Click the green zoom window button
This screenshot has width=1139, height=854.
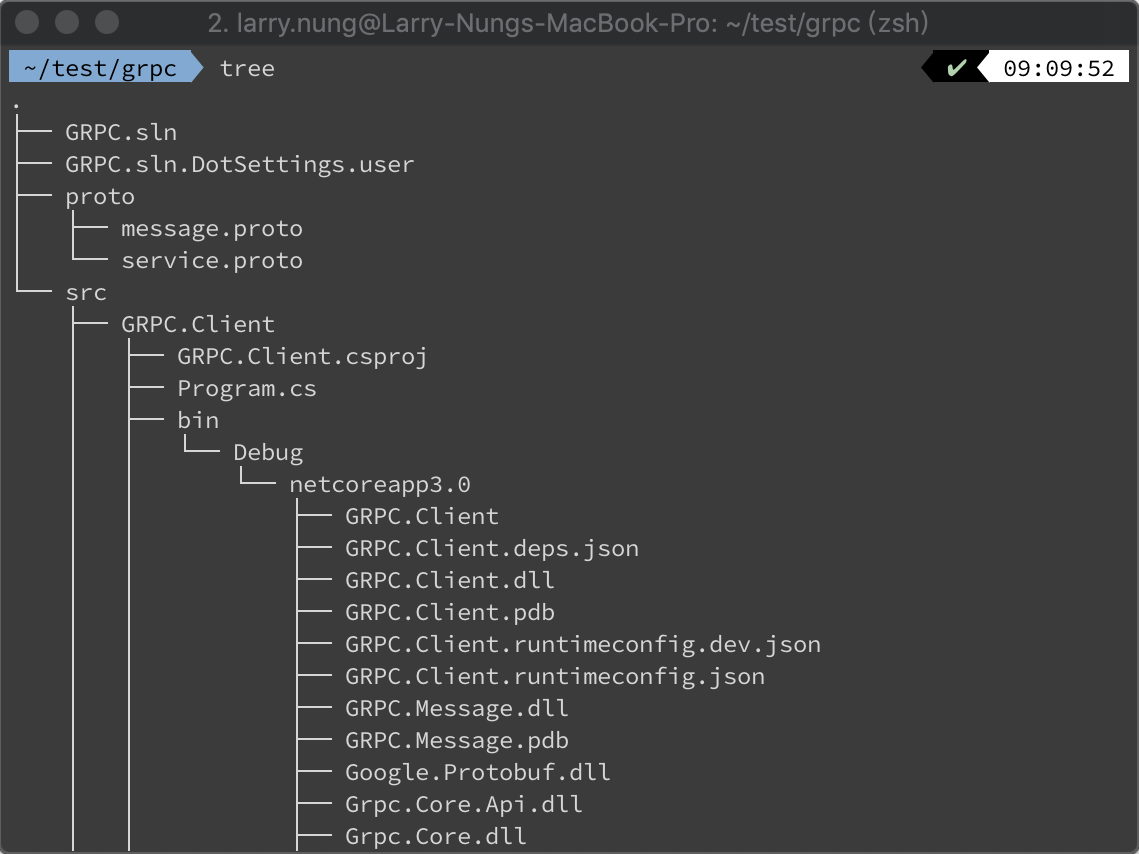107,22
